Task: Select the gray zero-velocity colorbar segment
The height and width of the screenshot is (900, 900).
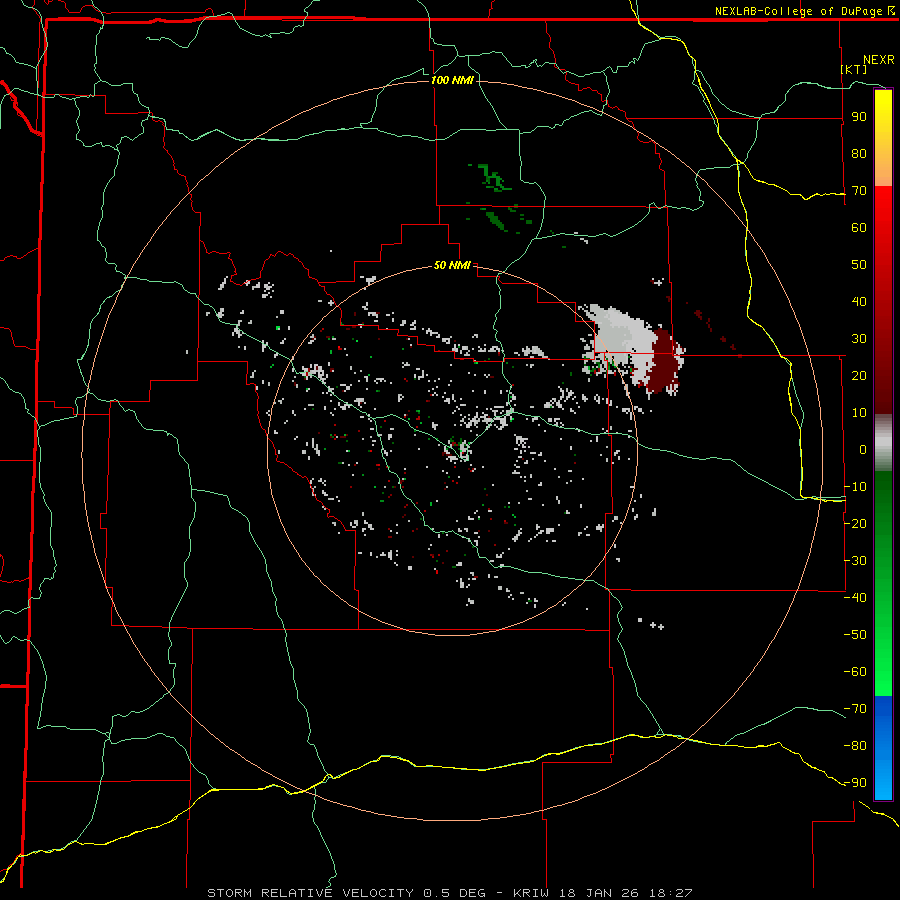Action: pyautogui.click(x=883, y=443)
